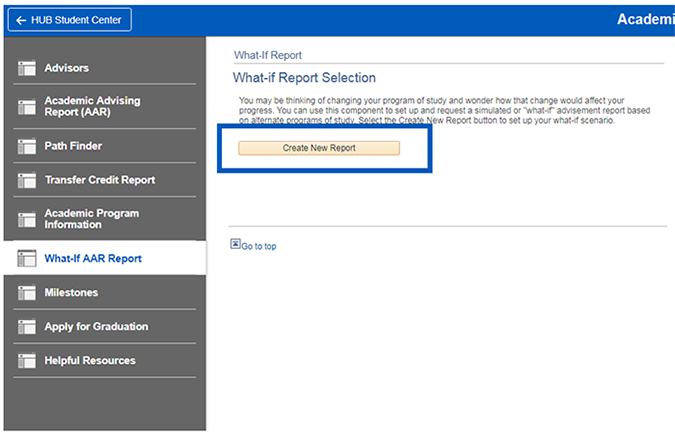
Task: Open the Path Finder text label
Action: point(73,146)
